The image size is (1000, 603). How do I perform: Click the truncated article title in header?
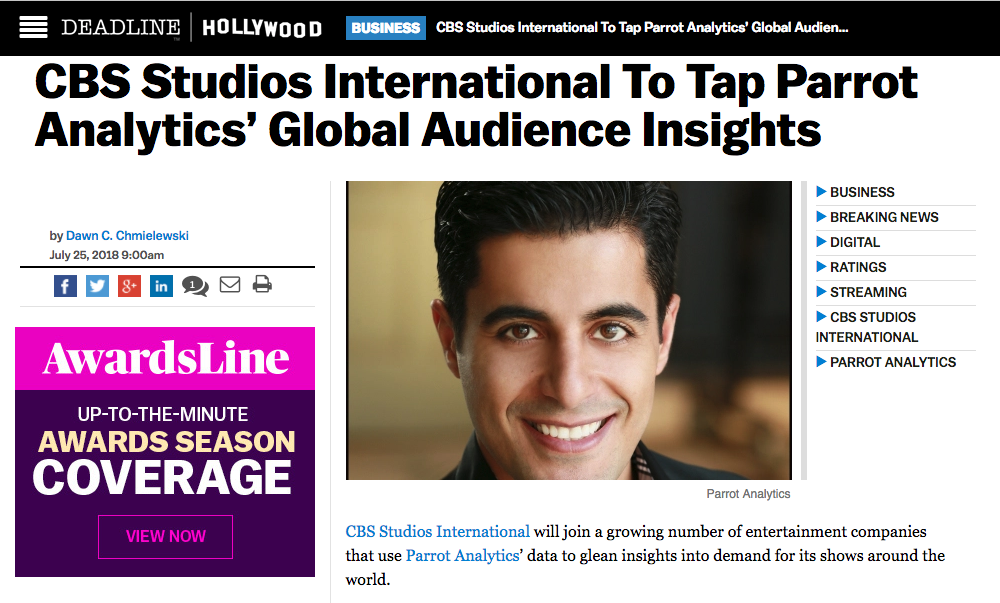(x=642, y=27)
